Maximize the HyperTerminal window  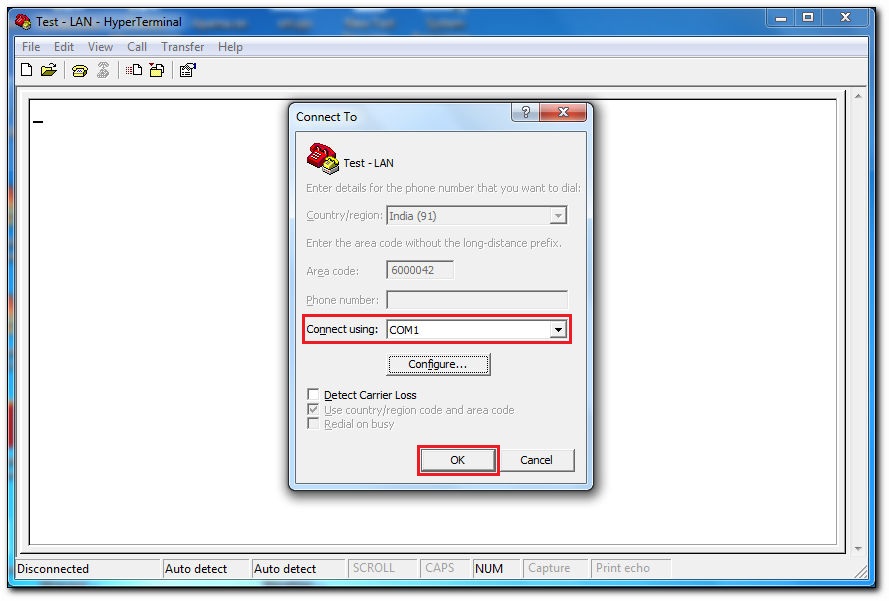808,18
